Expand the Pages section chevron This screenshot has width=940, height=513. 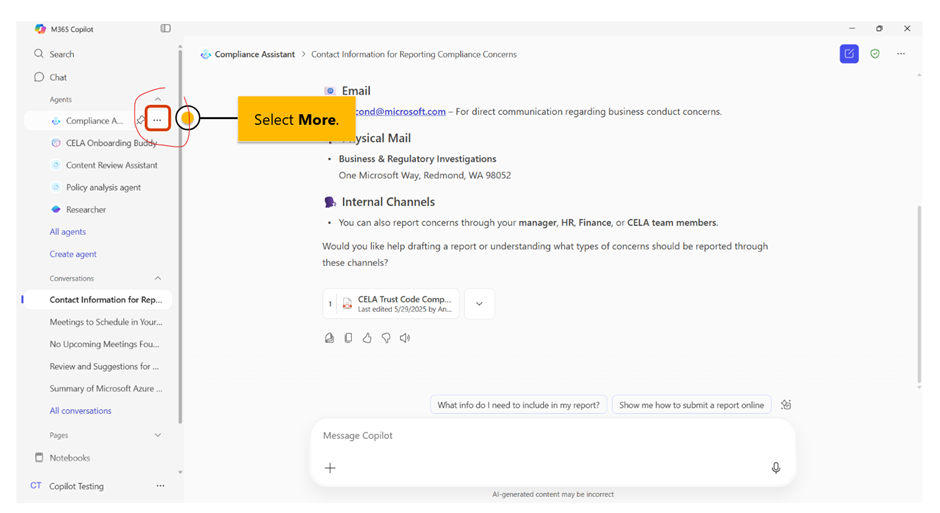158,435
